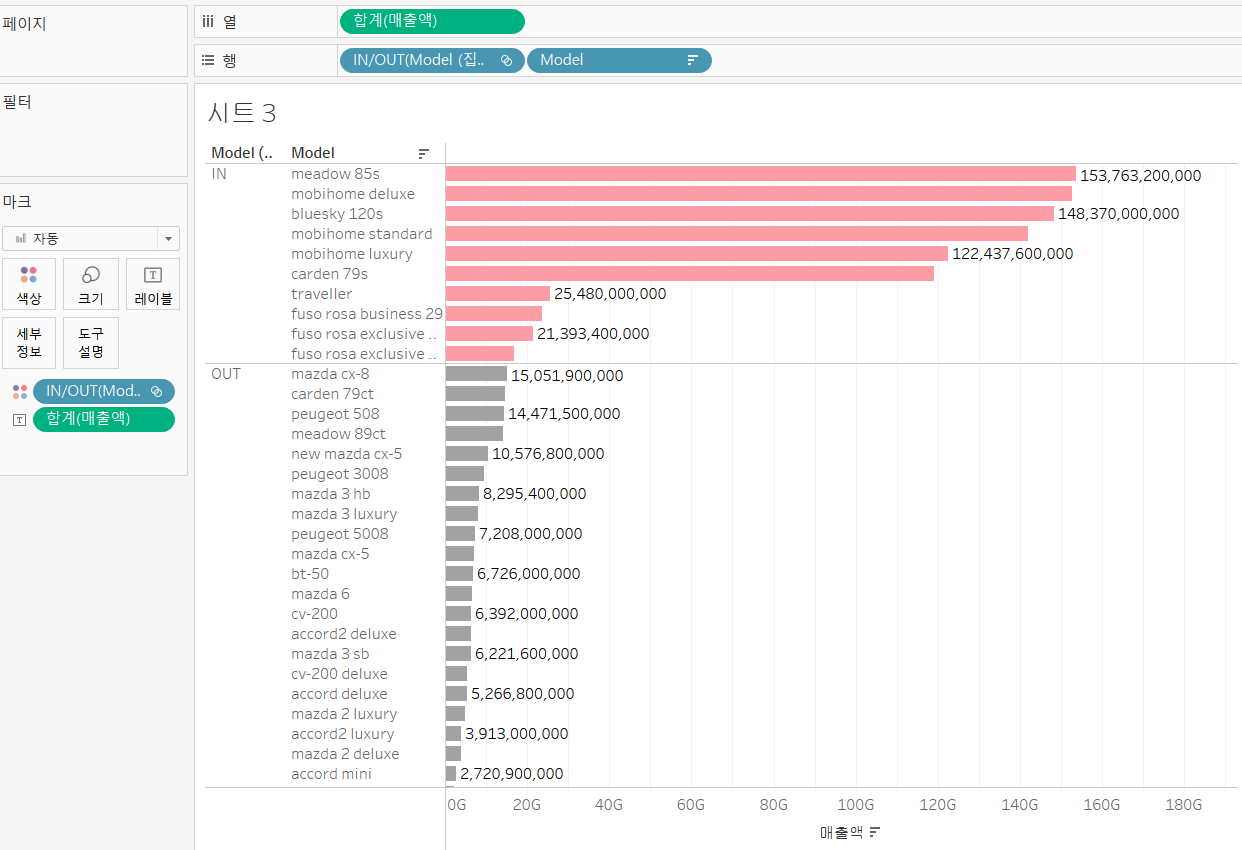Click the peugeot 3008 row label
This screenshot has width=1242, height=850.
point(340,474)
